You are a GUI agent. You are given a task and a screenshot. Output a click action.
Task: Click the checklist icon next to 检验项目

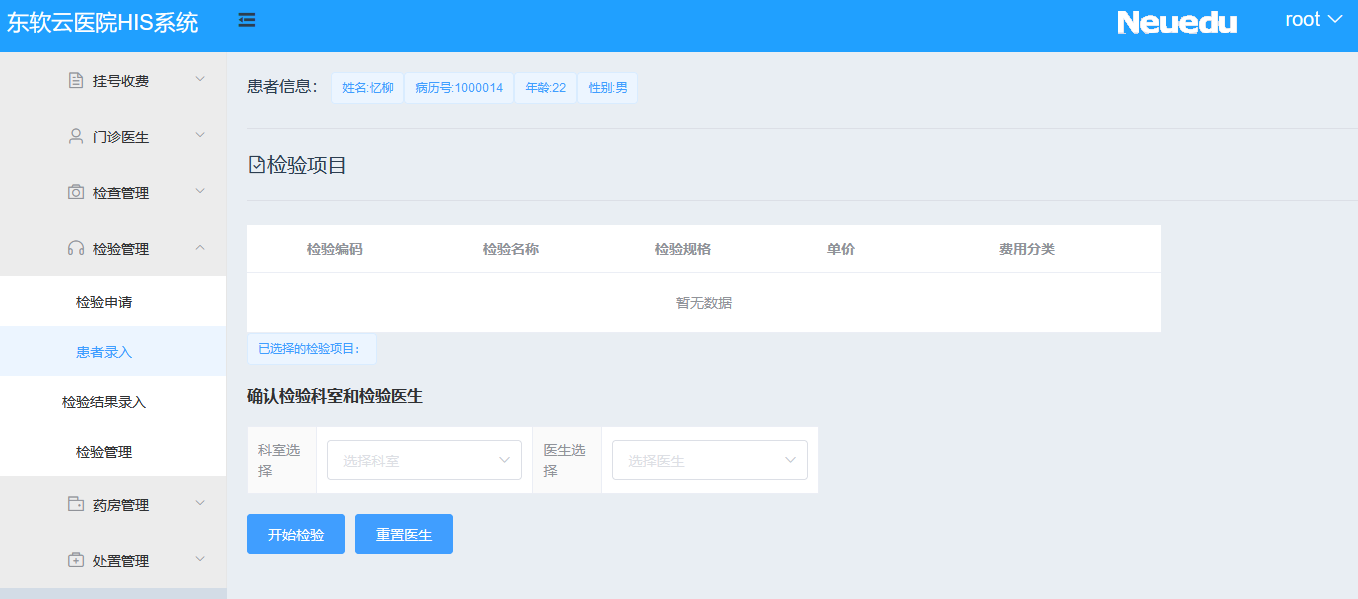[x=257, y=165]
